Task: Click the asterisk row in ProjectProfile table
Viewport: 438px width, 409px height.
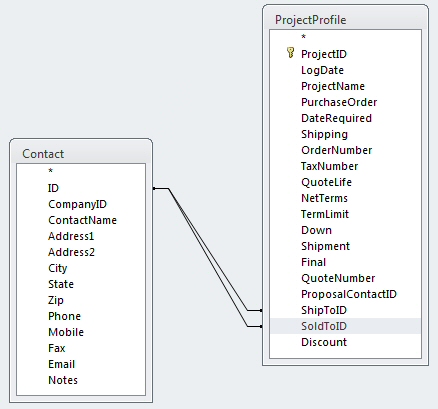Action: [x=345, y=37]
